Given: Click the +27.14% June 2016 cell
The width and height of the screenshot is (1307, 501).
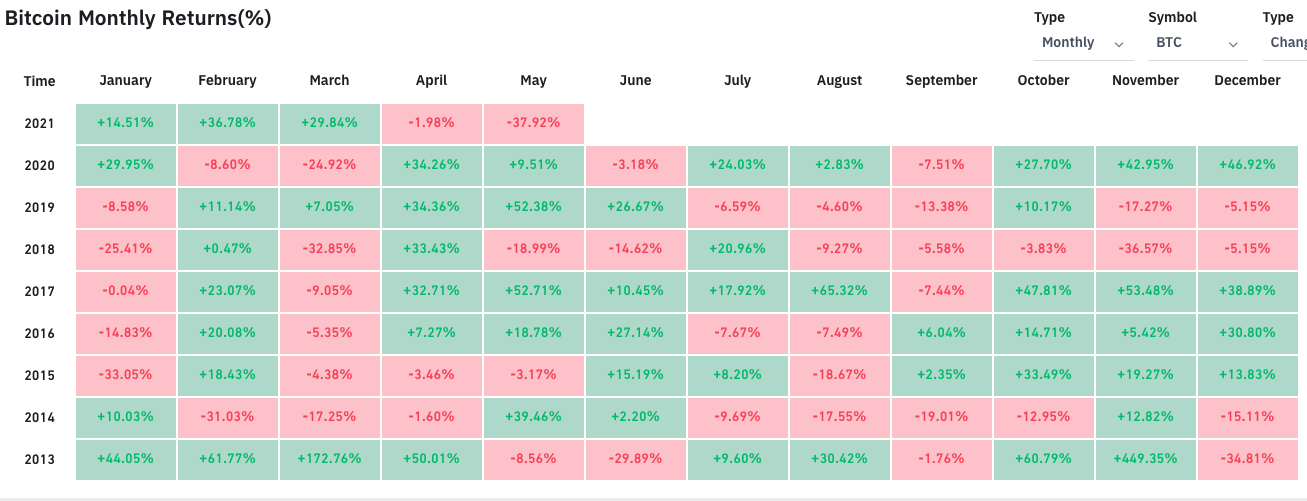Looking at the screenshot, I should [635, 333].
